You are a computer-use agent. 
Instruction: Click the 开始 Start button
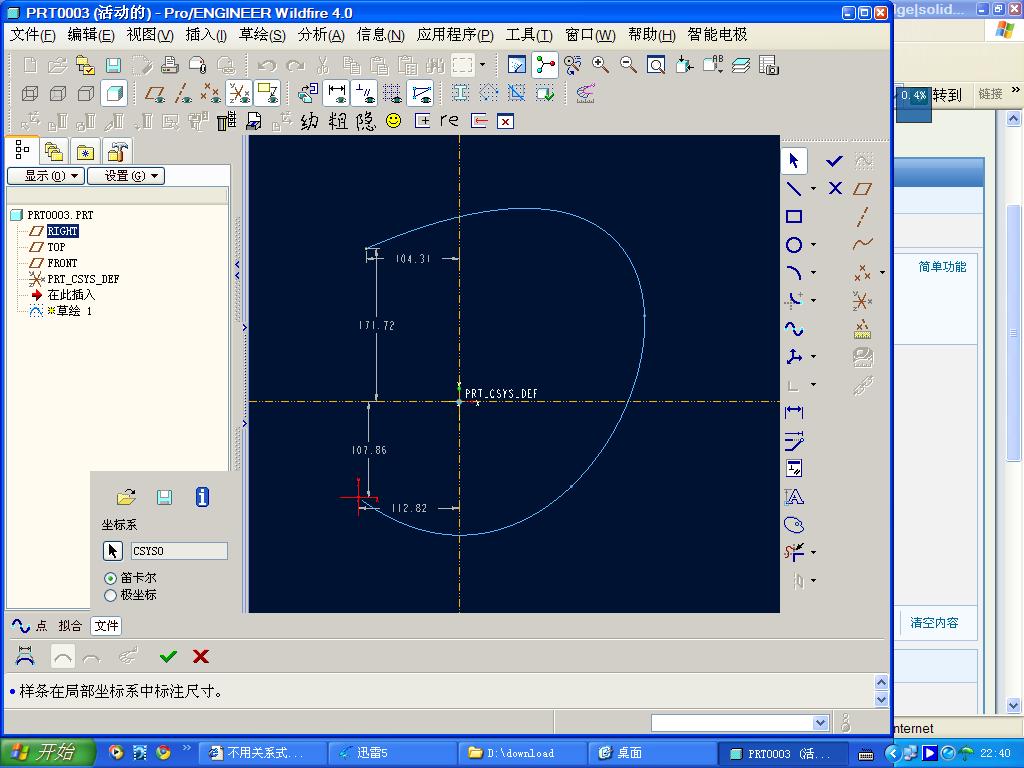47,752
